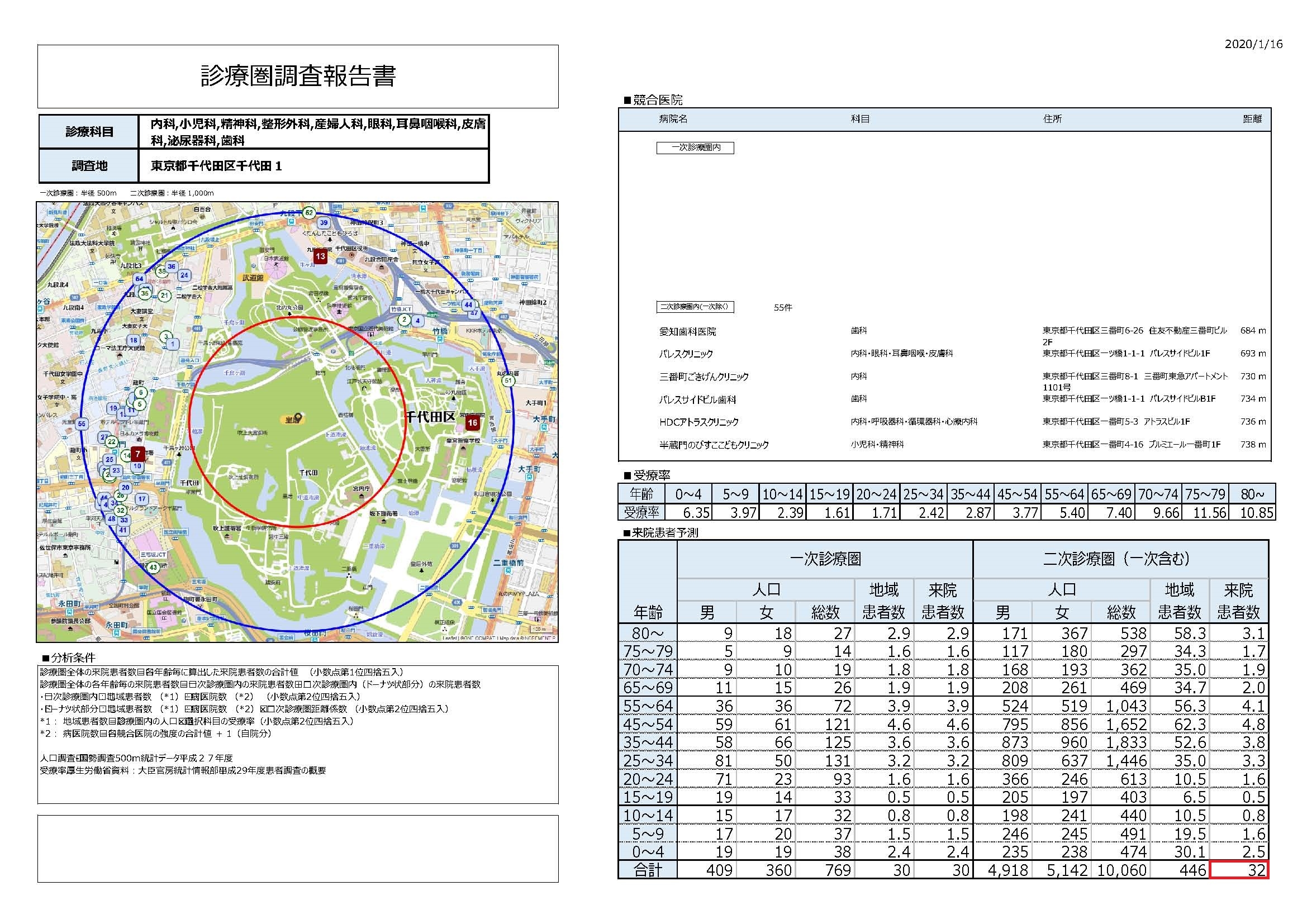The height and width of the screenshot is (924, 1307).
Task: Select blue map marker 39
Action: click(x=324, y=222)
